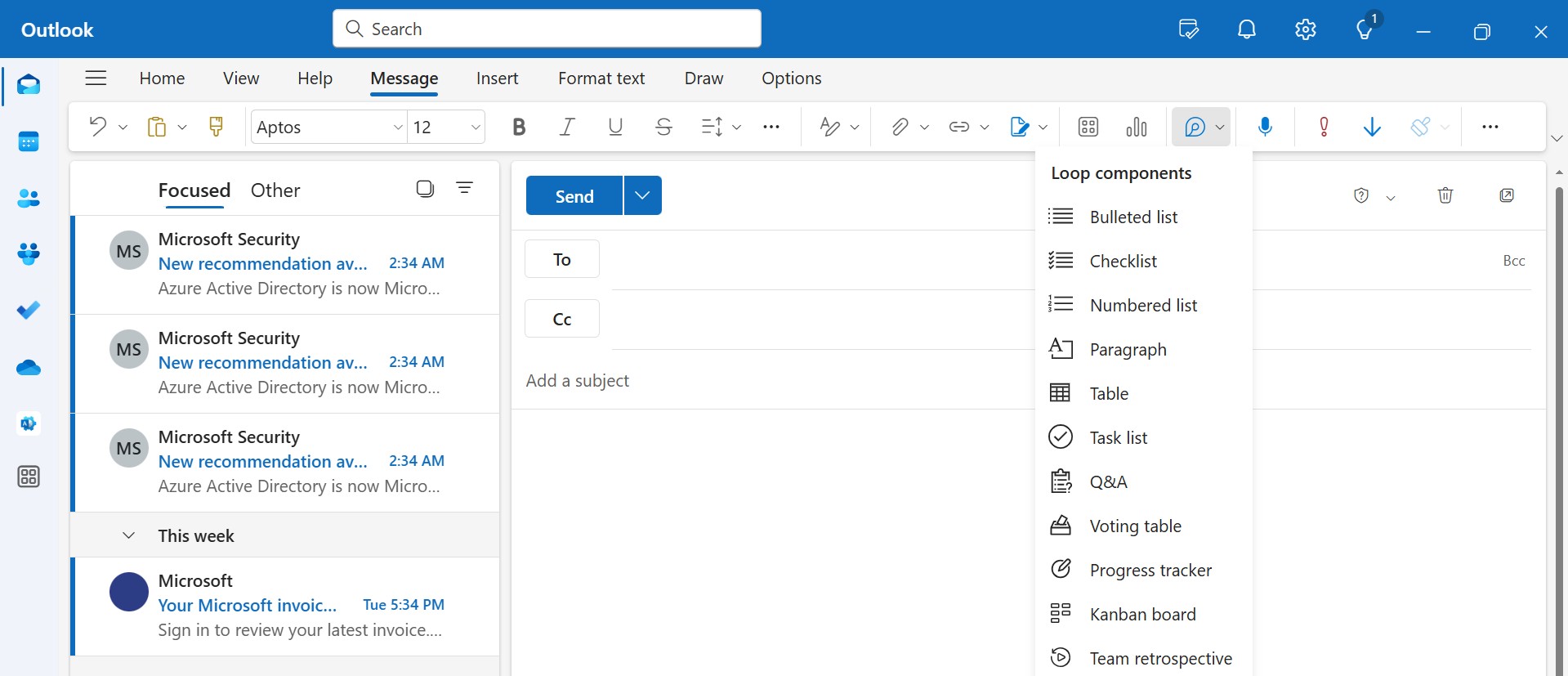Click the Add a subject field

pos(776,380)
